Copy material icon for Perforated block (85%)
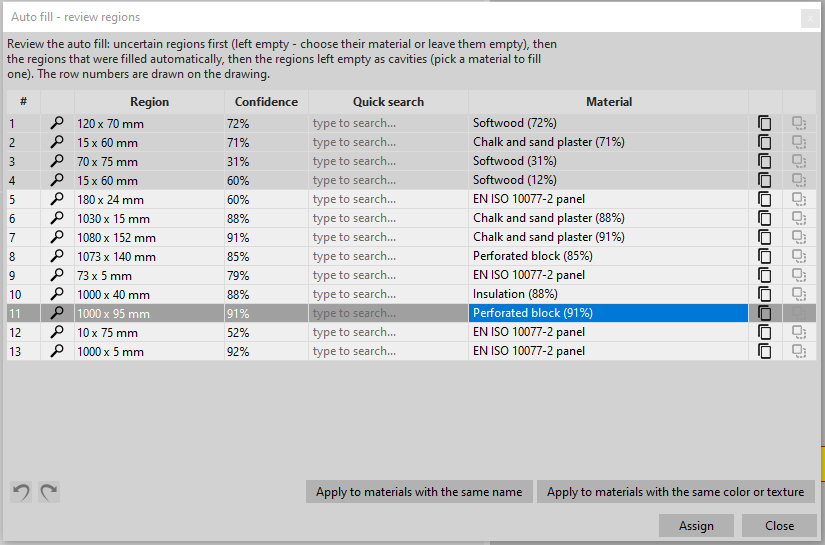Image resolution: width=825 pixels, height=545 pixels. [764, 256]
